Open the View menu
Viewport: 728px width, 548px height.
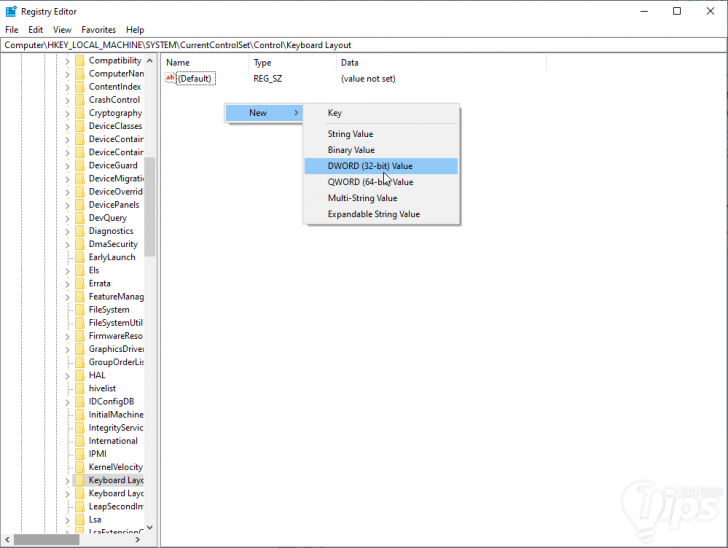pos(62,30)
